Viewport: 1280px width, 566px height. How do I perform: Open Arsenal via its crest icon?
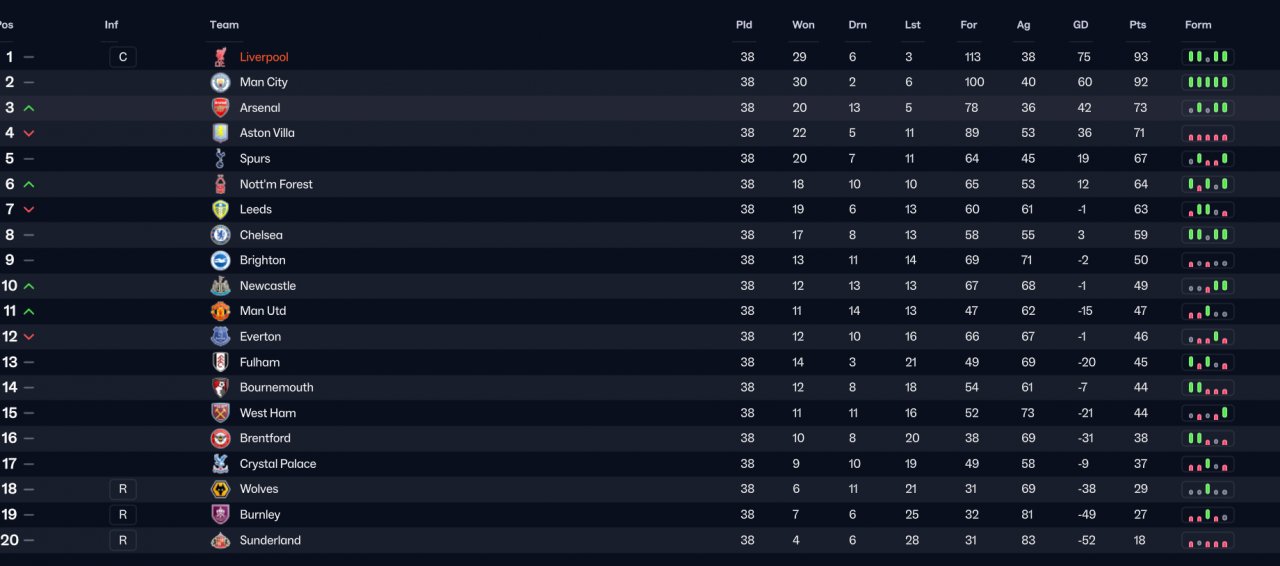(x=220, y=108)
